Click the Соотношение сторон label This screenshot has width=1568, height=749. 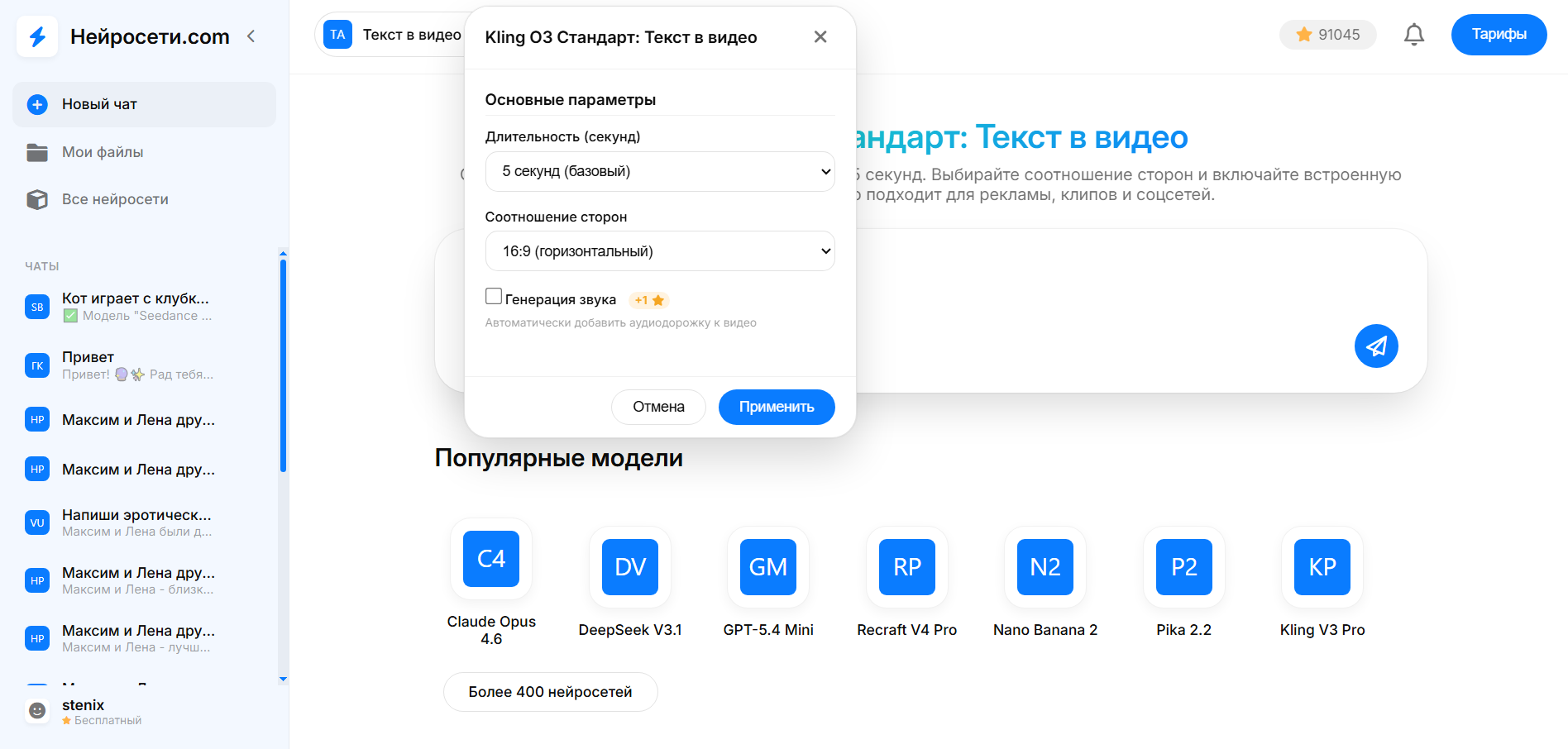pos(556,217)
